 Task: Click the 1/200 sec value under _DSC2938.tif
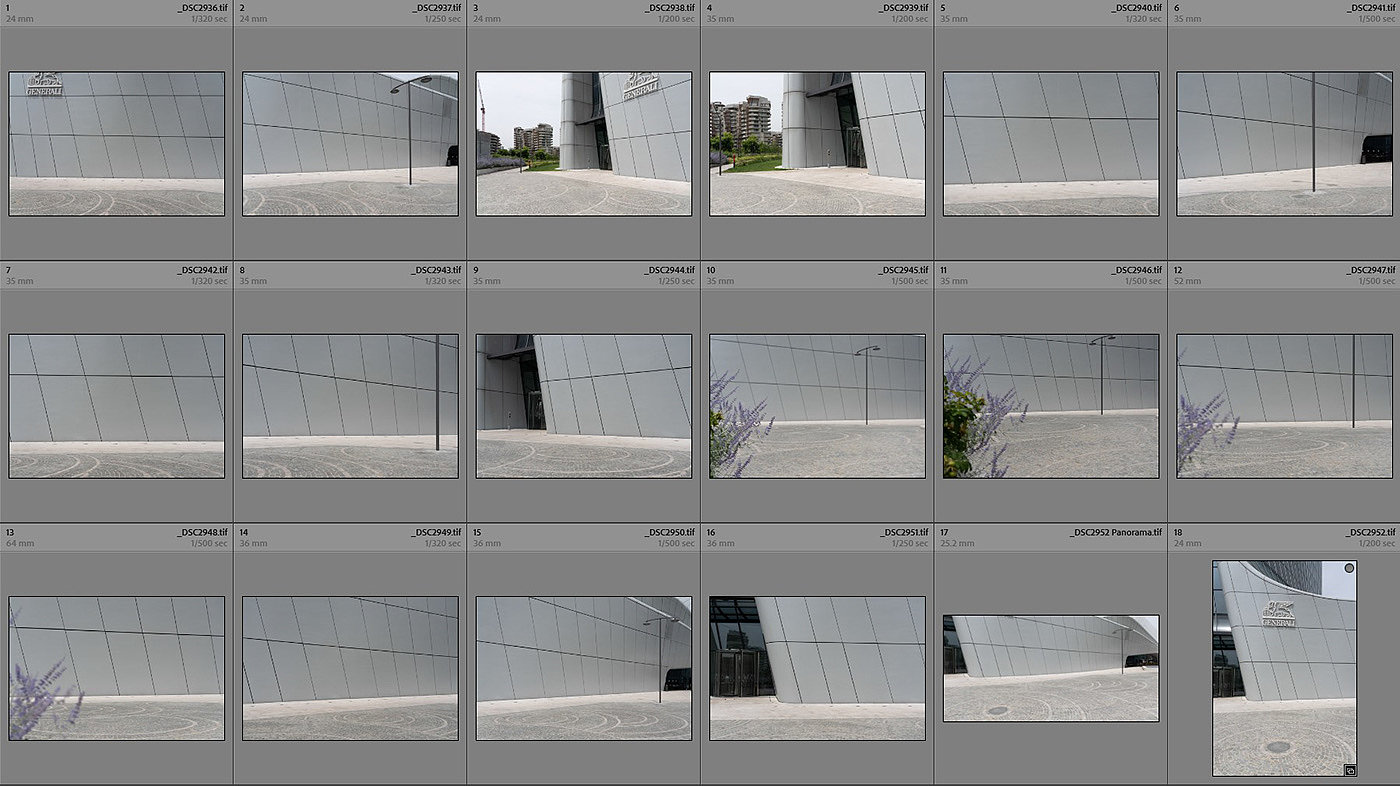coord(677,19)
